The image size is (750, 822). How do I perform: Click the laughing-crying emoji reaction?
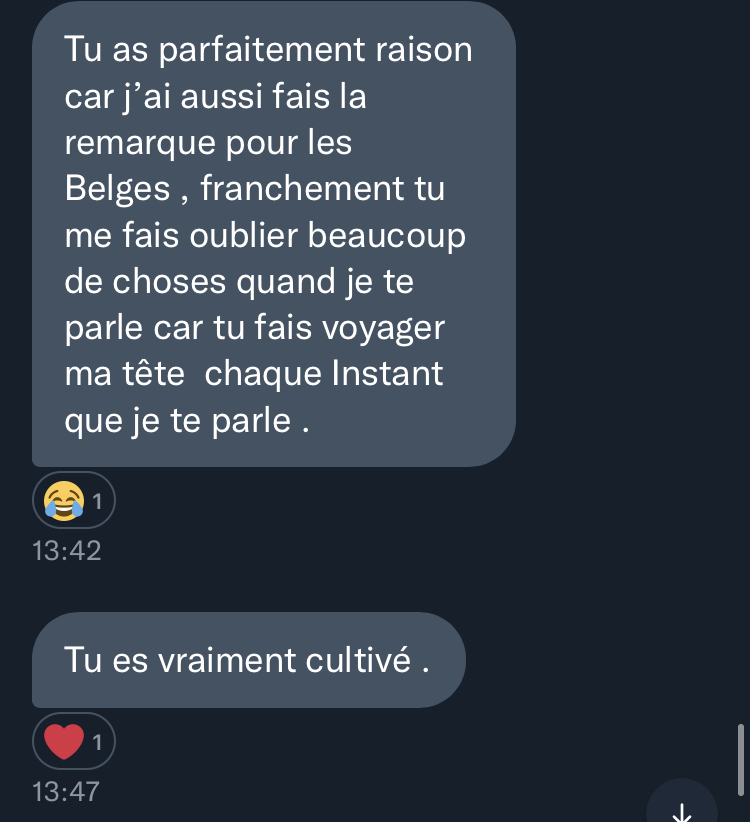[x=64, y=500]
